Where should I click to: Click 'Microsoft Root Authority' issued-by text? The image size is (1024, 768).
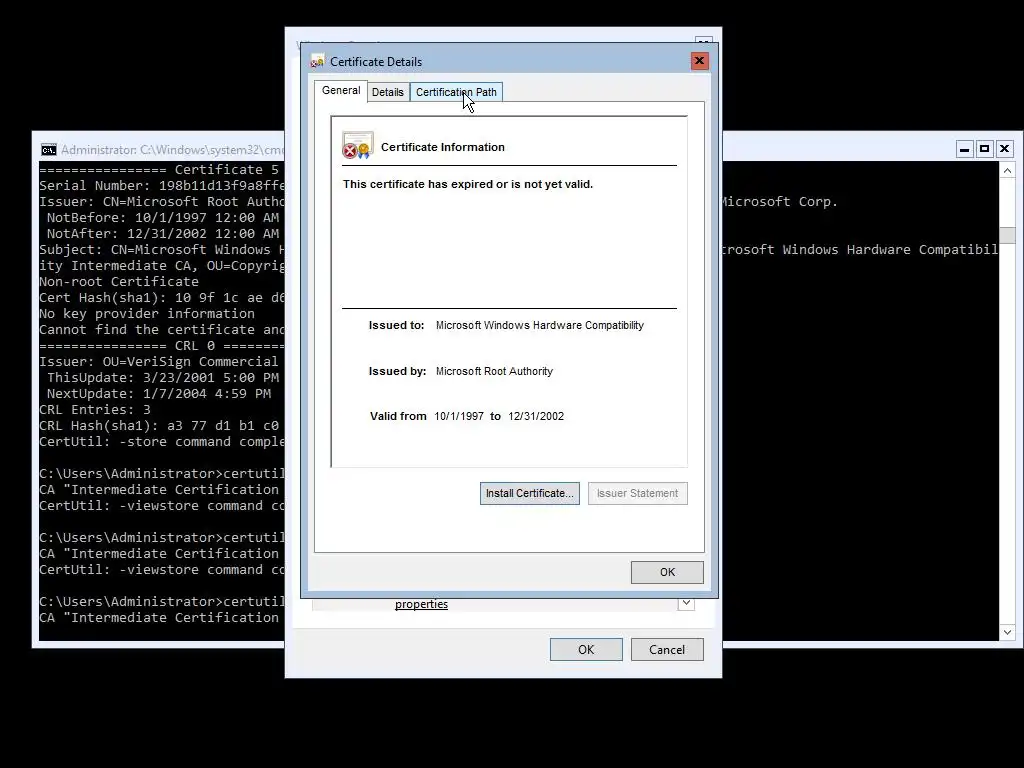tap(494, 371)
